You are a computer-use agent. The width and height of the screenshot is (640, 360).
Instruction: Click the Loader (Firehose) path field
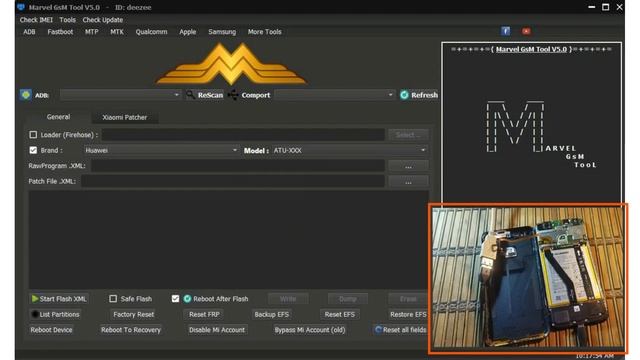pos(243,135)
